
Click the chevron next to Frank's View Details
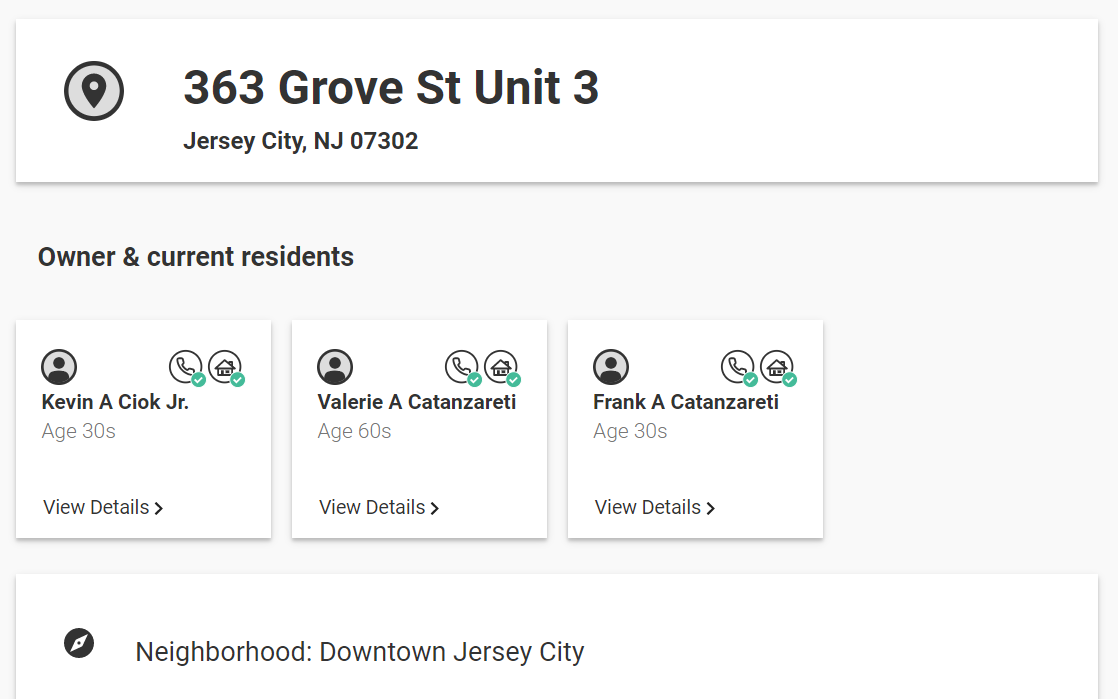tap(711, 509)
